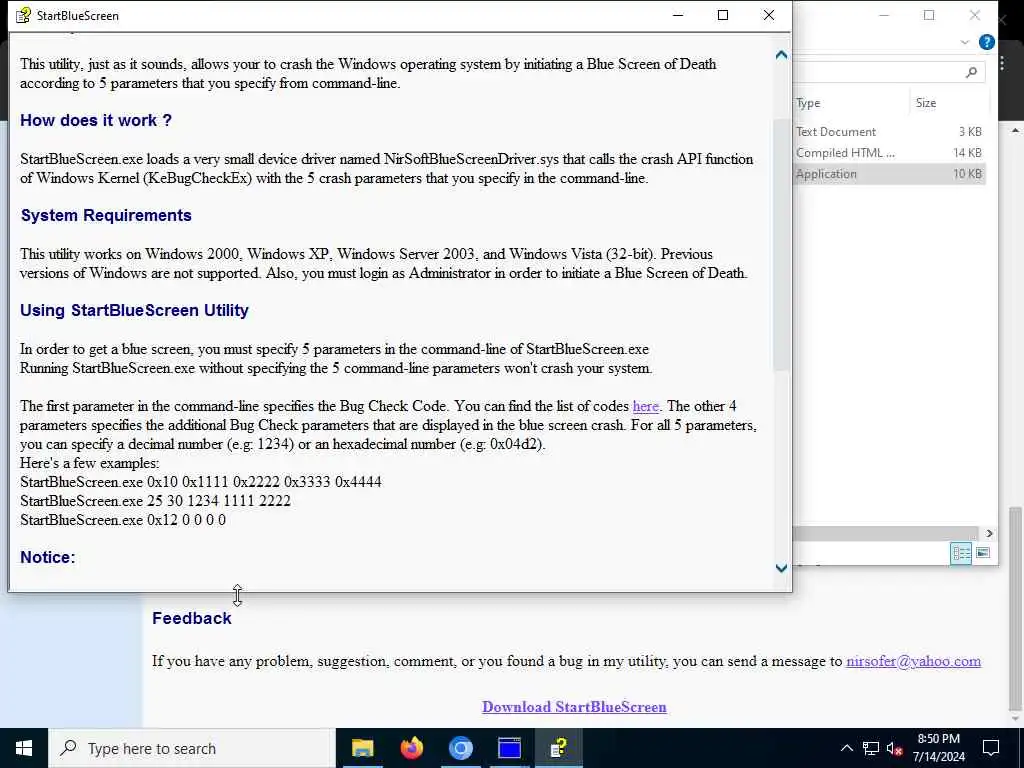Open the Windows Start menu

pyautogui.click(x=24, y=748)
